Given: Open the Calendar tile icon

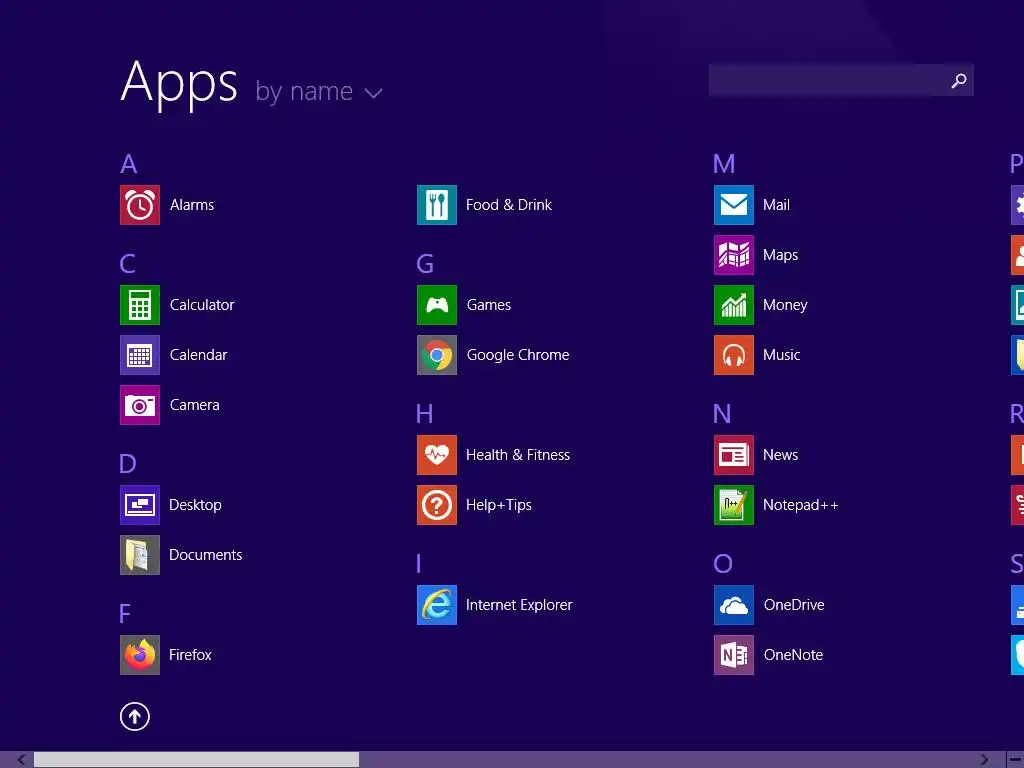Looking at the screenshot, I should [x=140, y=355].
